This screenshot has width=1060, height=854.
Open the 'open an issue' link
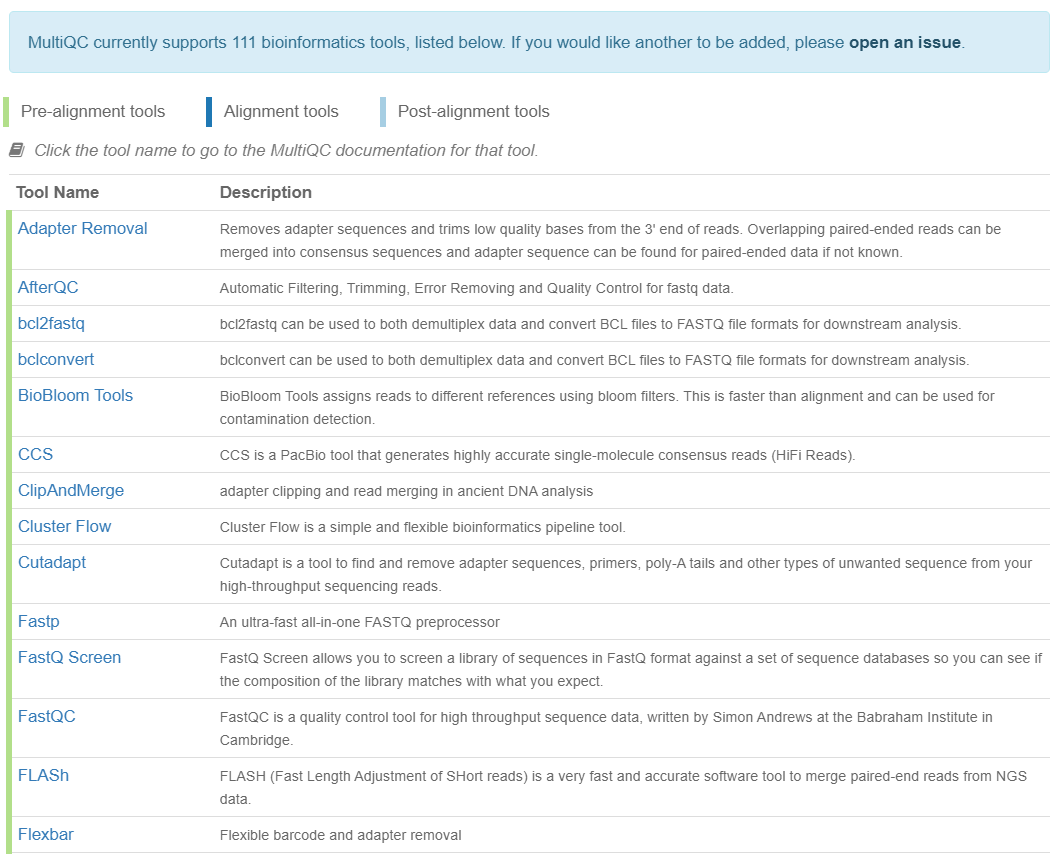point(905,43)
